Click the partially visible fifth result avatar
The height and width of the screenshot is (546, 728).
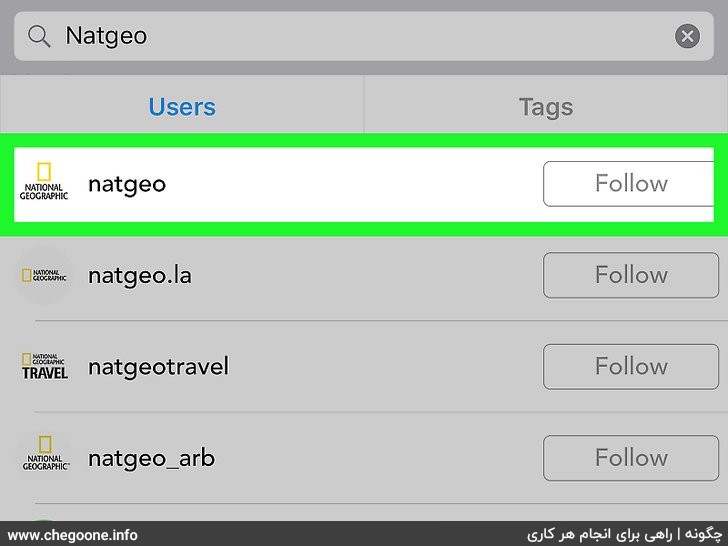43,519
